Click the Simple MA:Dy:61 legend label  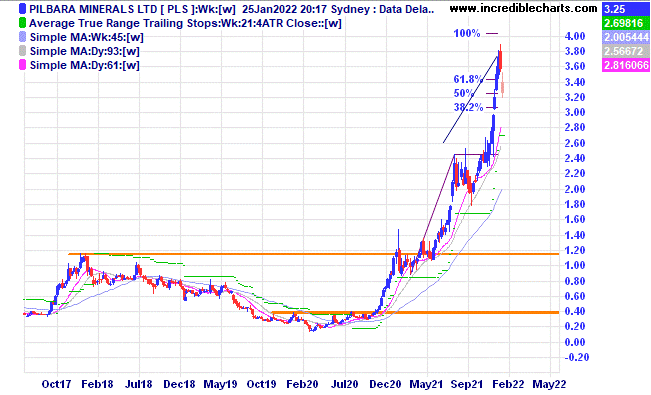(x=85, y=66)
